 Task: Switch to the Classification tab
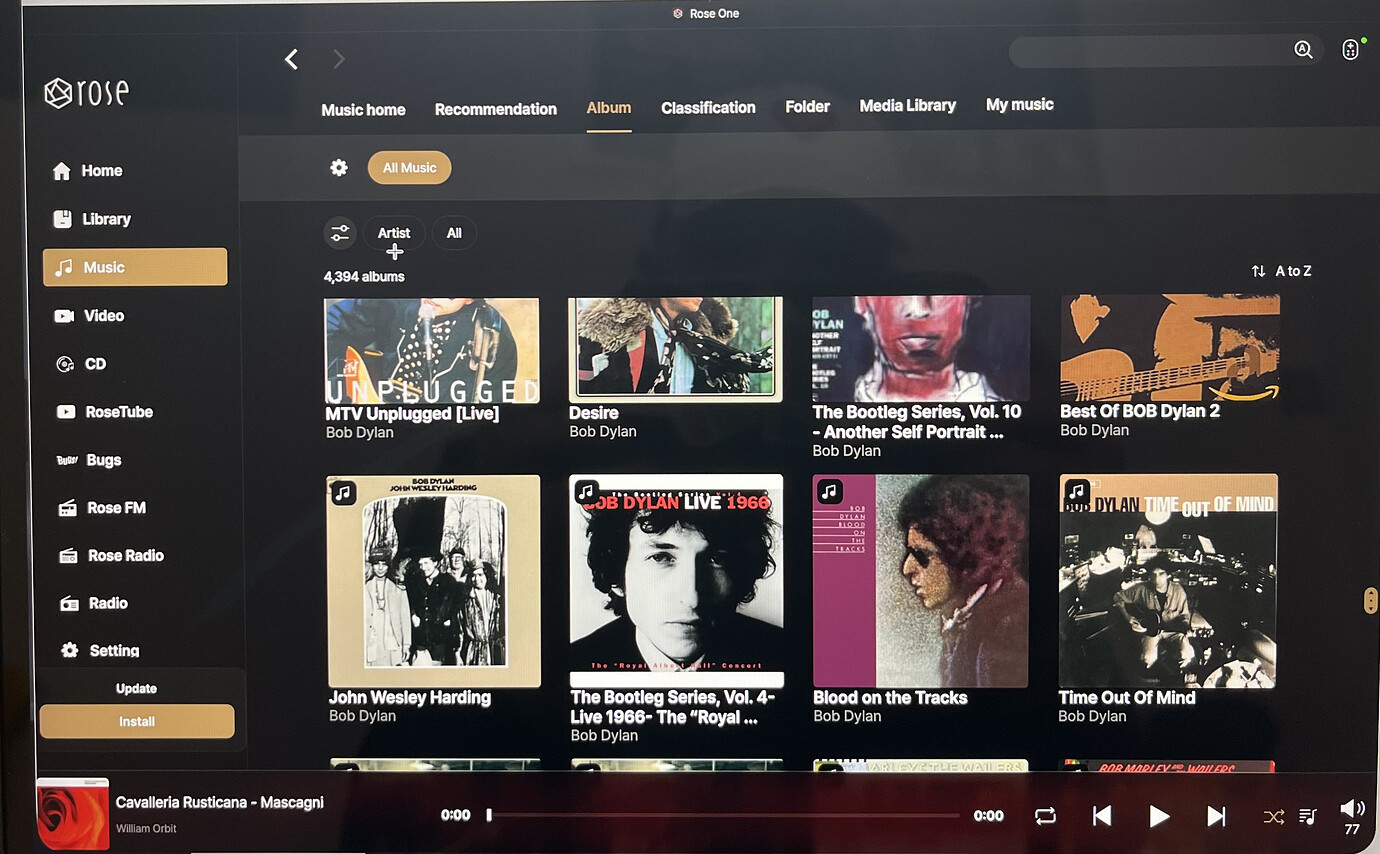pyautogui.click(x=708, y=108)
